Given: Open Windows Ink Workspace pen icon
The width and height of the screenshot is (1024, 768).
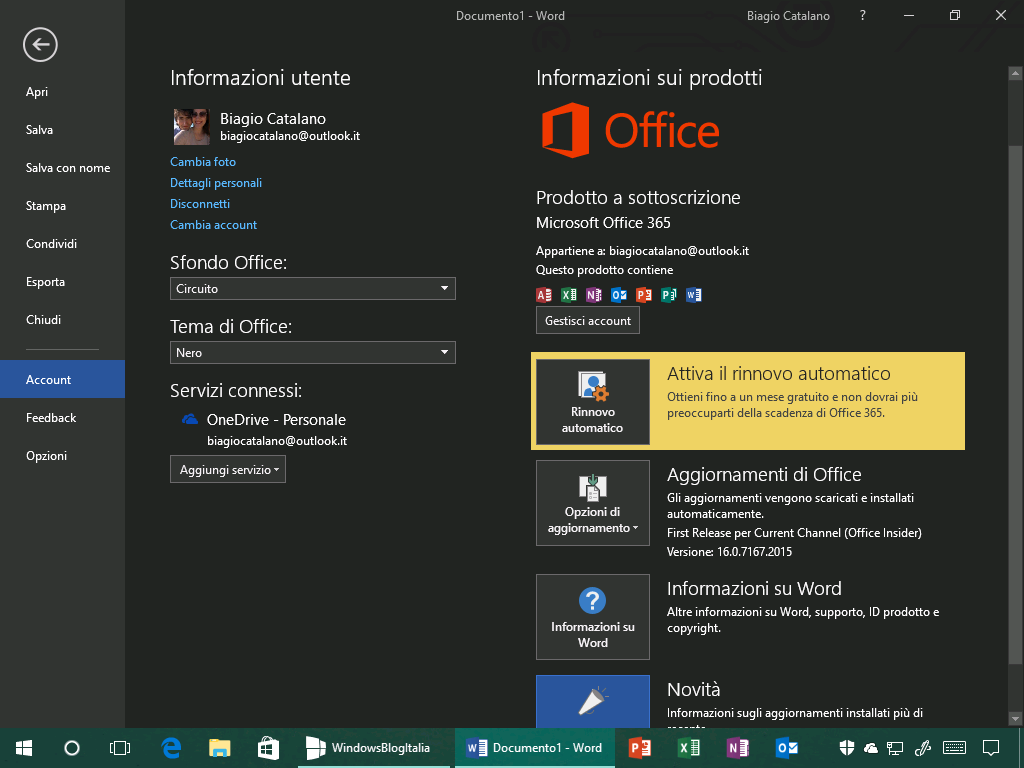Looking at the screenshot, I should [x=922, y=748].
